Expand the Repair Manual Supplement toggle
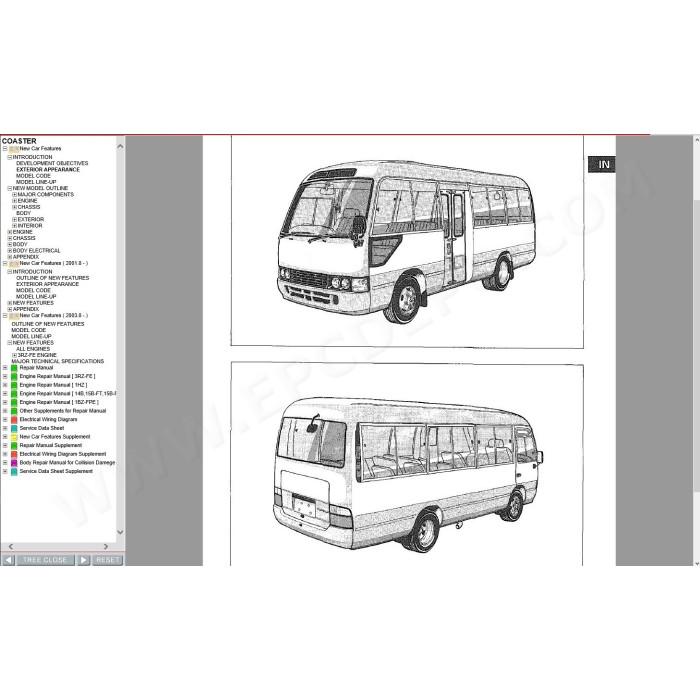Screen dimensions: 700x700 pyautogui.click(x=5, y=446)
